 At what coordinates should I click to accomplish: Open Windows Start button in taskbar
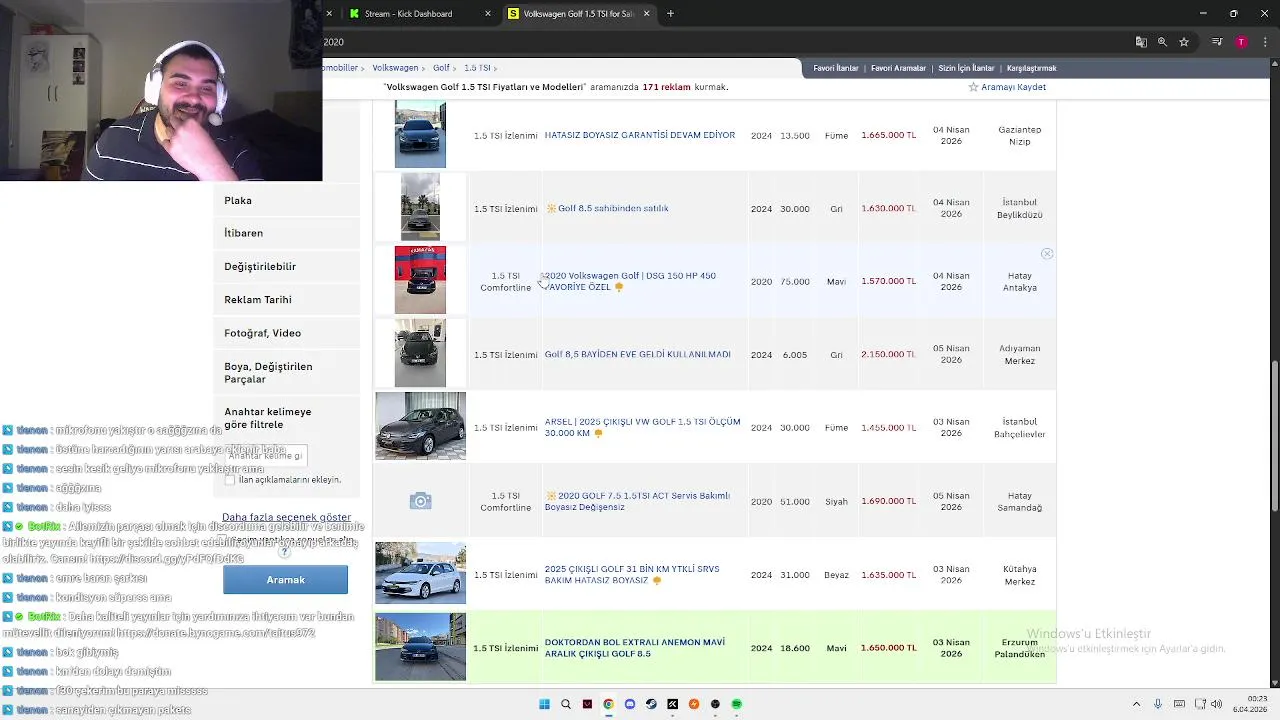[544, 704]
